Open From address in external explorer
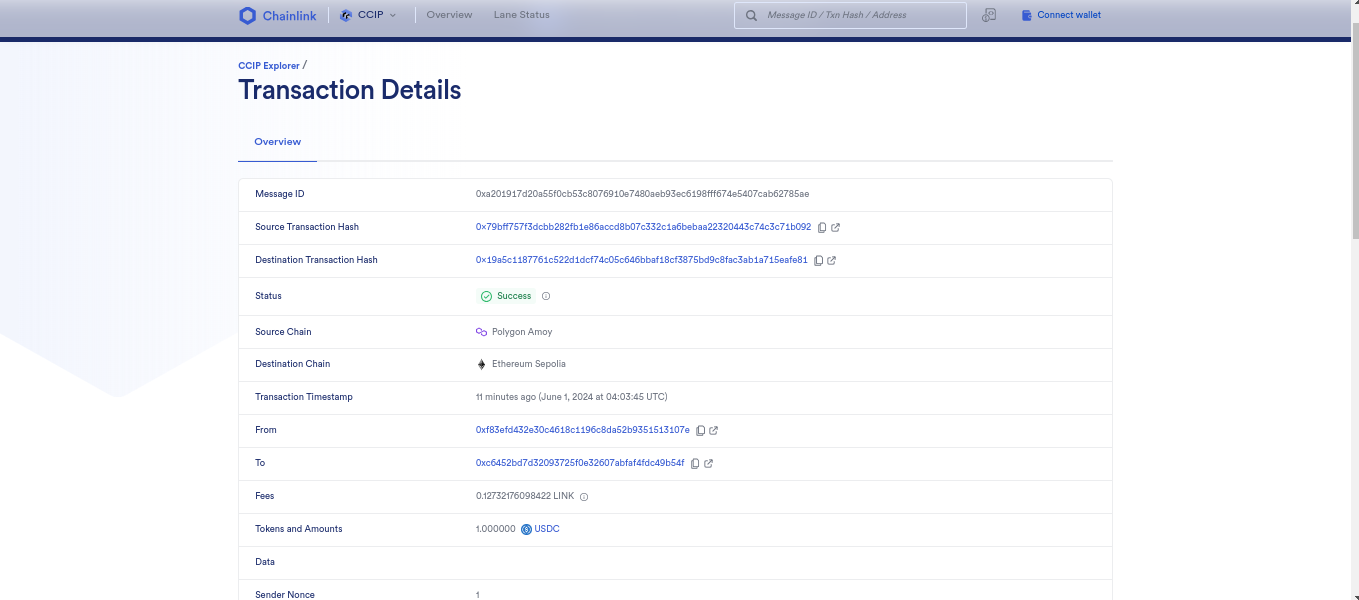This screenshot has height=600, width=1359. (714, 431)
